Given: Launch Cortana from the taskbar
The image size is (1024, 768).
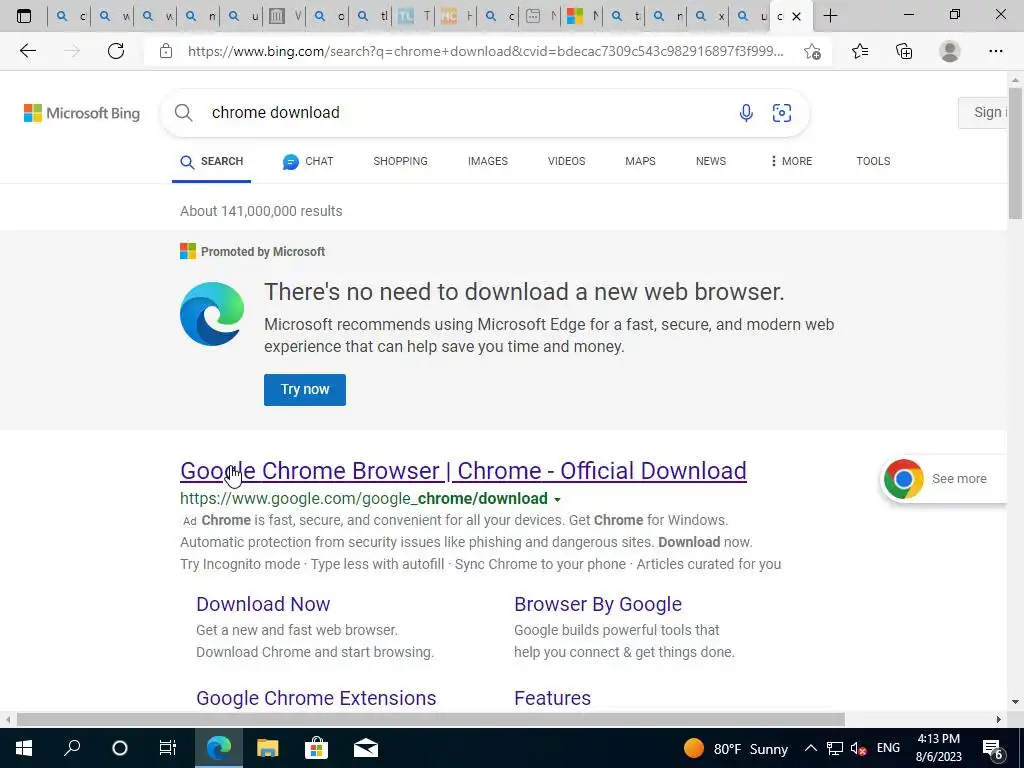Looking at the screenshot, I should point(120,748).
